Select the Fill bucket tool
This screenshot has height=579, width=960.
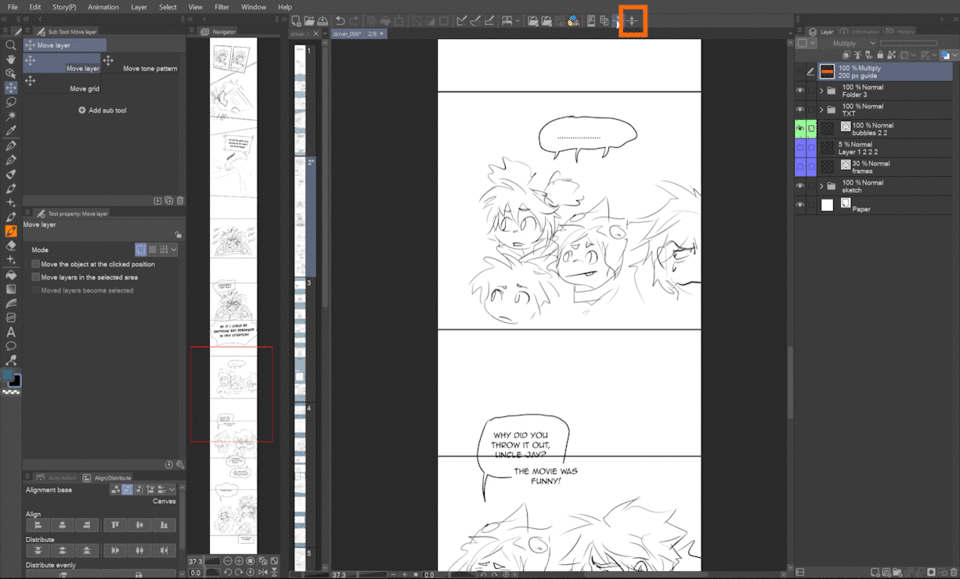[x=10, y=275]
